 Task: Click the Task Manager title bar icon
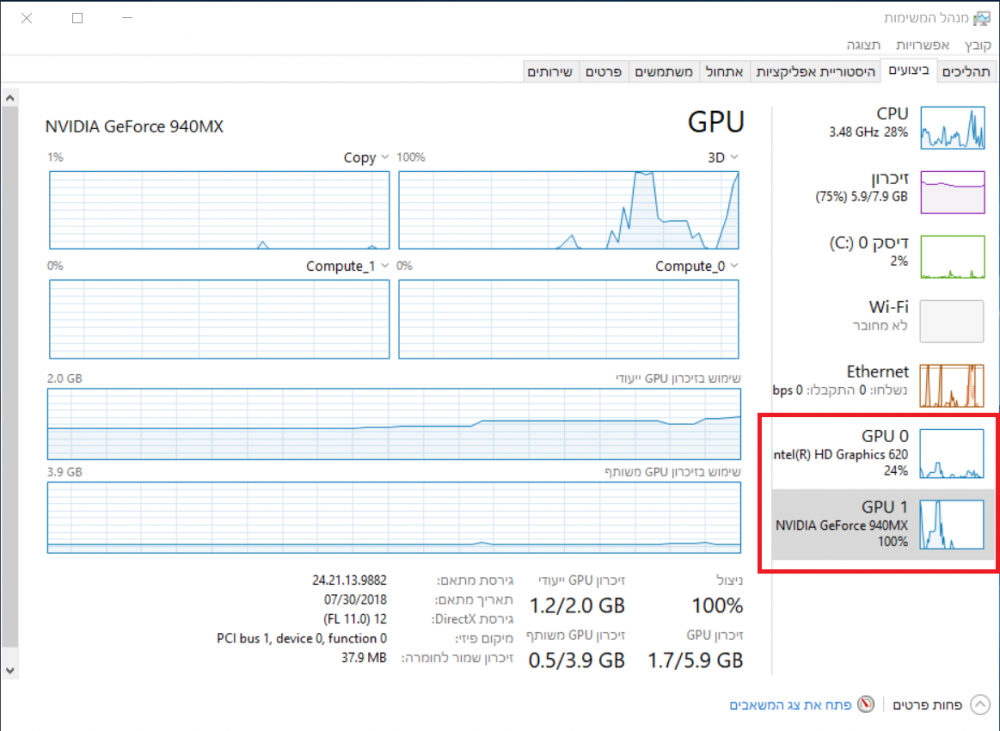click(x=982, y=18)
